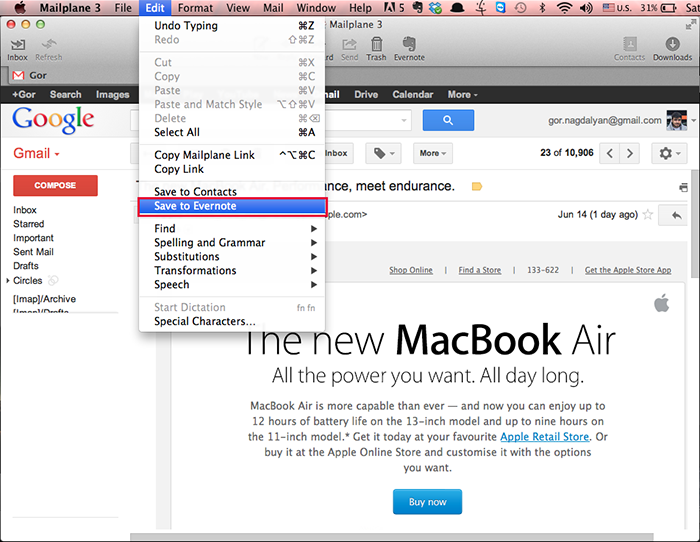The height and width of the screenshot is (542, 700).
Task: Click the Wi-Fi icon in the menu bar
Action: click(x=565, y=8)
